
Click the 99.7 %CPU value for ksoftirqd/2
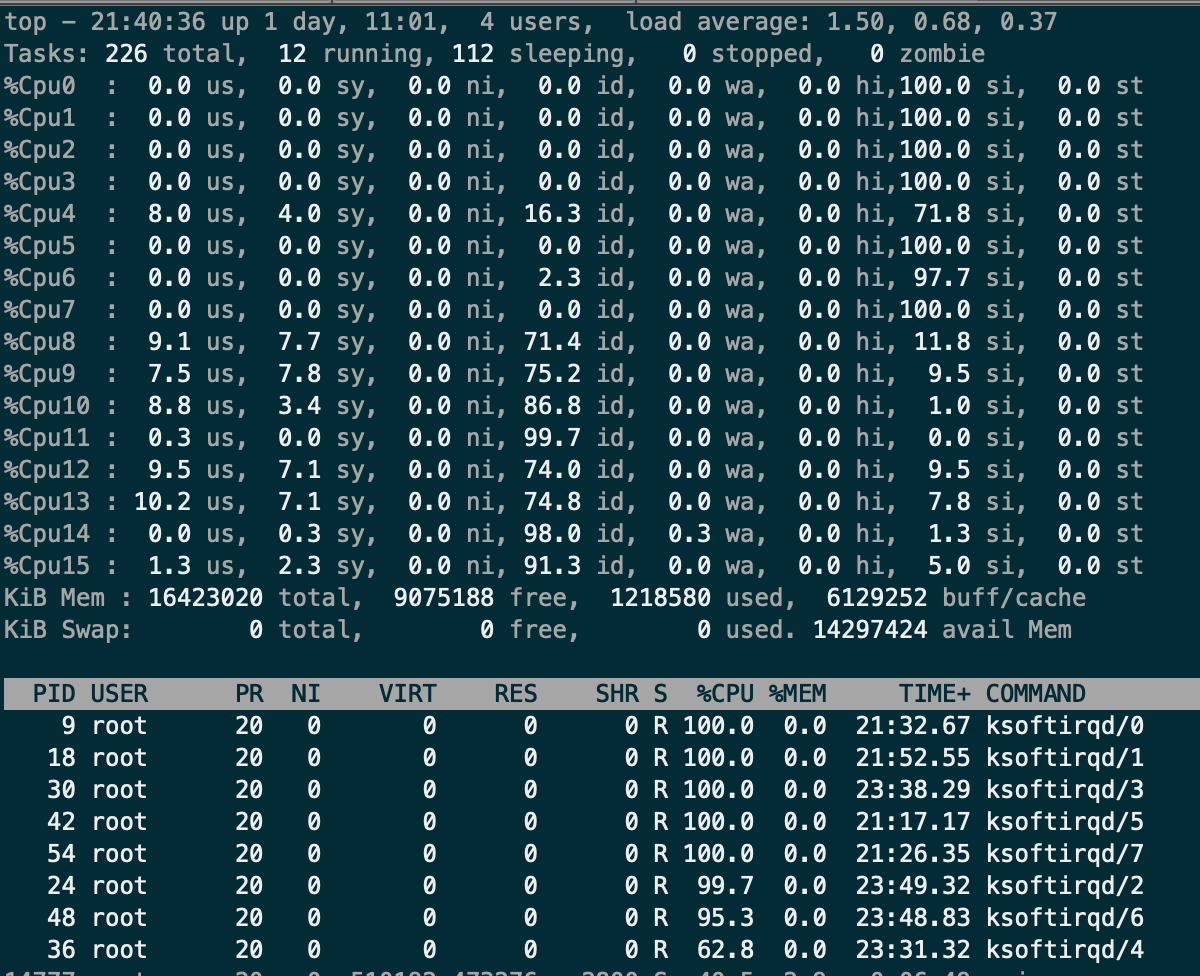coord(726,886)
